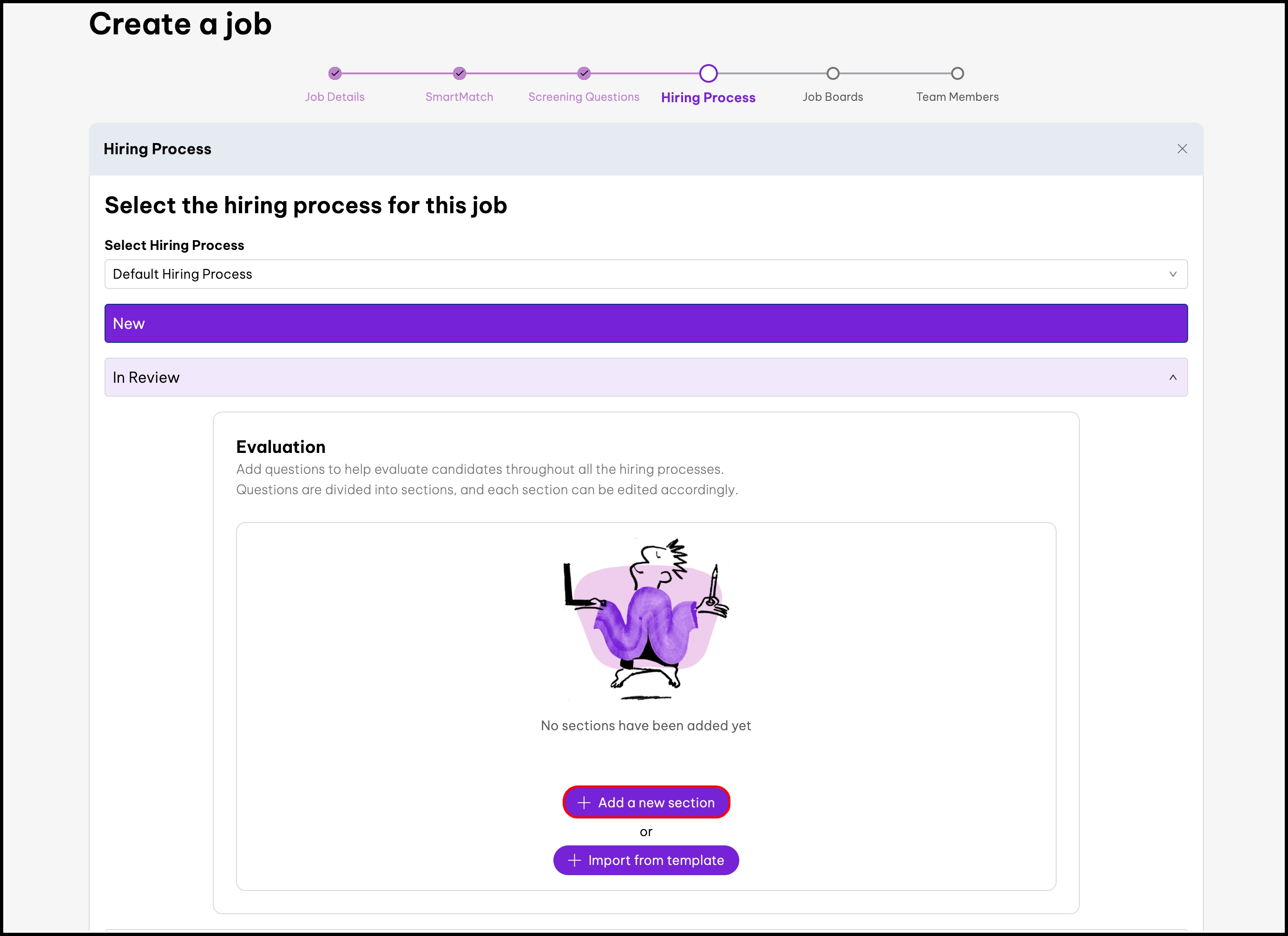This screenshot has height=936, width=1288.
Task: Go to the Team Members step label
Action: (x=957, y=97)
